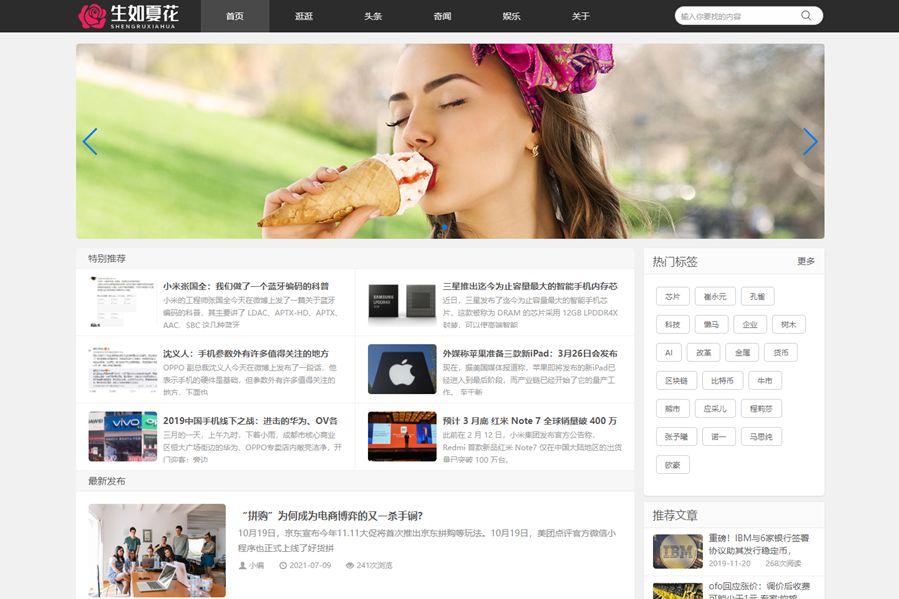Select the 树木 tag
Screen dimensions: 899x599
[x=788, y=324]
